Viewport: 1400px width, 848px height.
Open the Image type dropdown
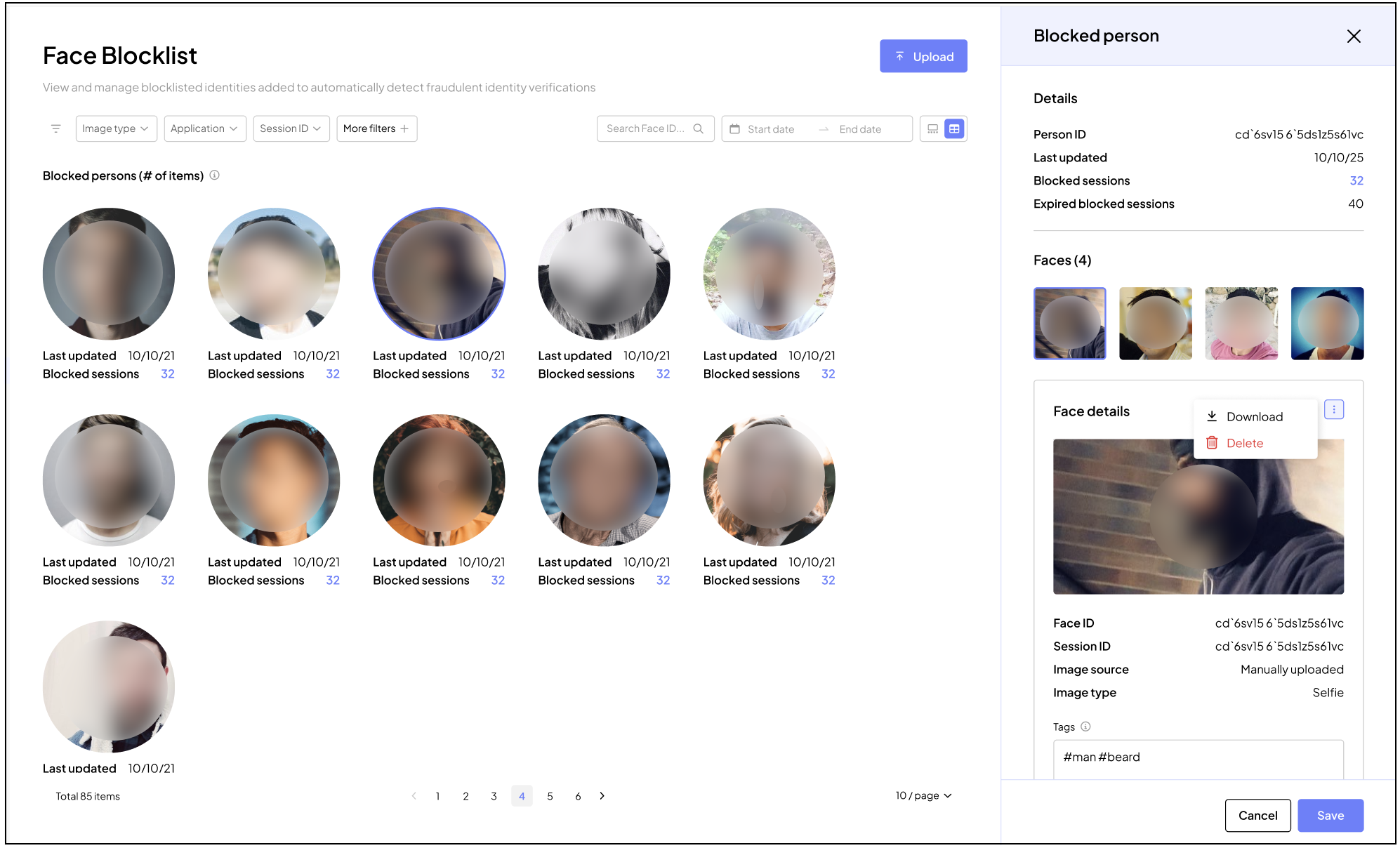(x=116, y=128)
